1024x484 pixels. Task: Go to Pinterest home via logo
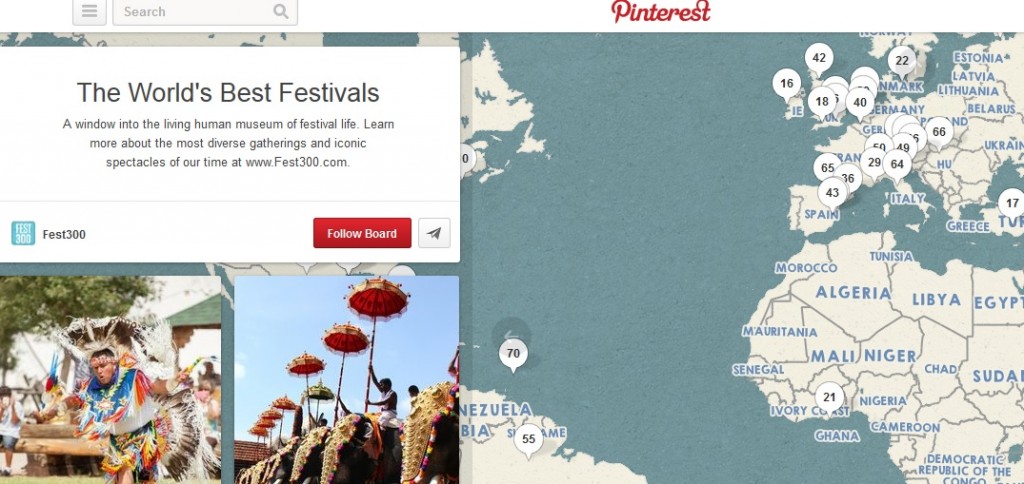[x=661, y=11]
